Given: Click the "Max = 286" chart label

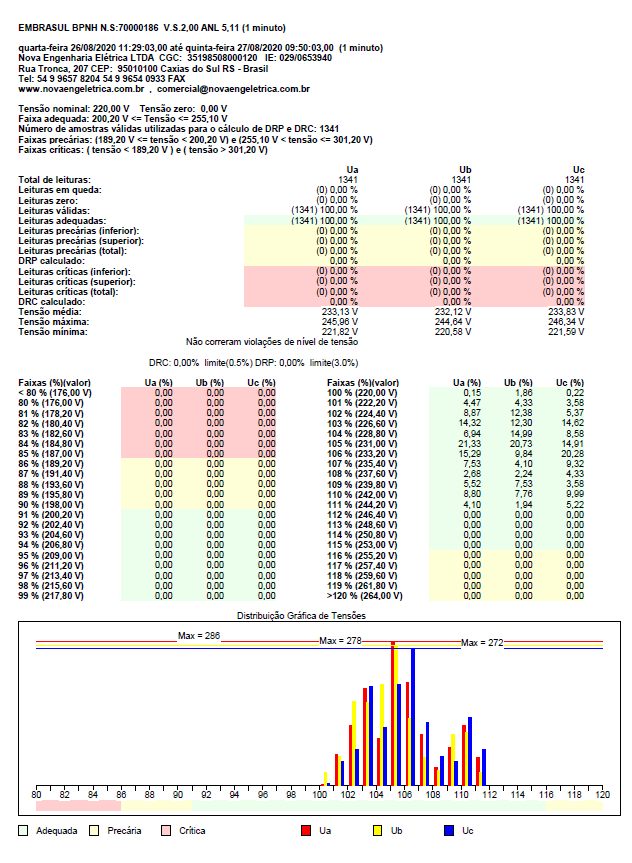Looking at the screenshot, I should coord(198,636).
